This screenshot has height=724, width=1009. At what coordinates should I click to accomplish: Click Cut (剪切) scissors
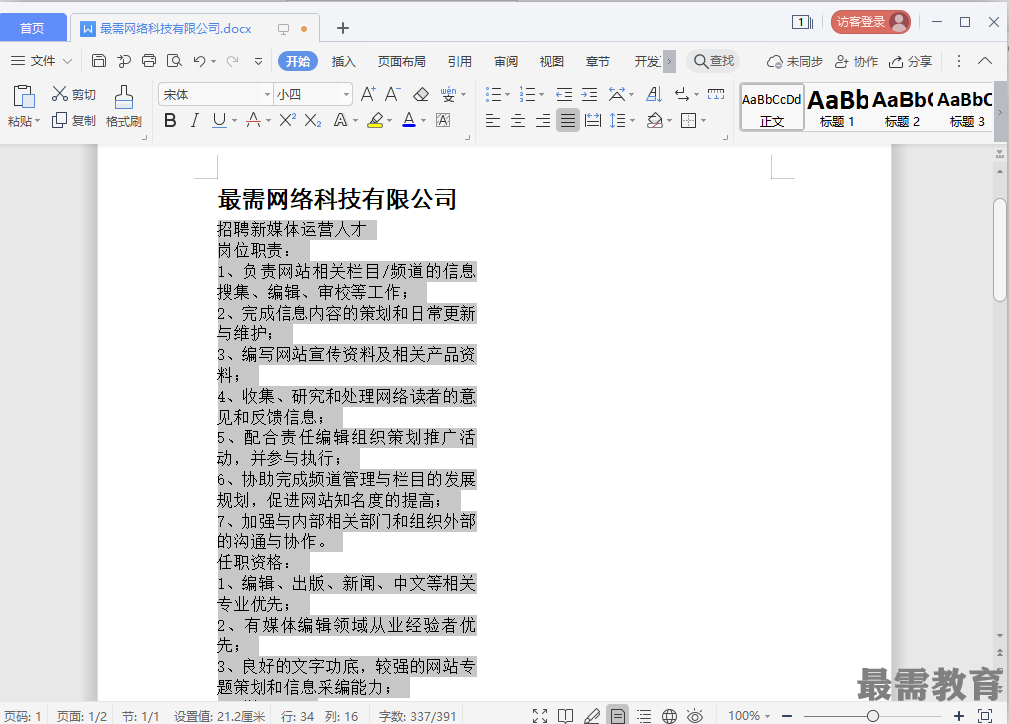[60, 94]
